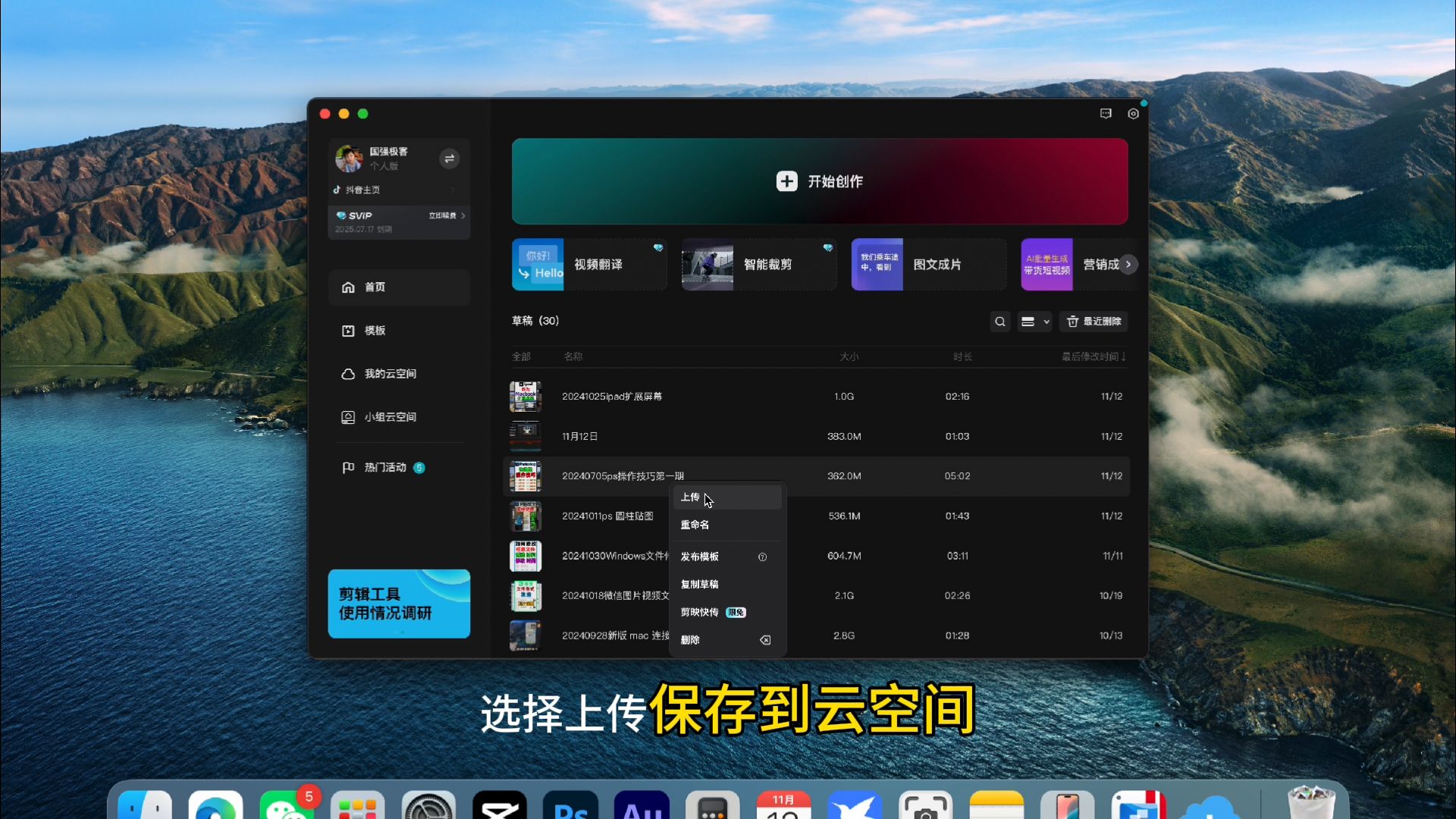This screenshot has width=1456, height=819.
Task: Open 热门活动 in the sidebar
Action: pyautogui.click(x=399, y=468)
